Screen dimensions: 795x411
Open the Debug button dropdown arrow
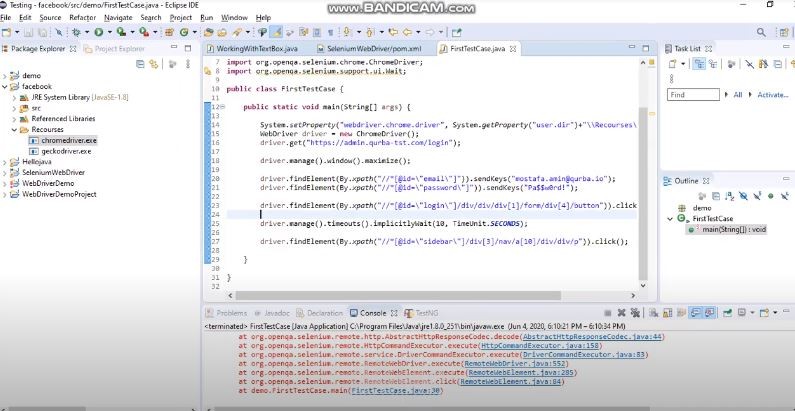86,32
